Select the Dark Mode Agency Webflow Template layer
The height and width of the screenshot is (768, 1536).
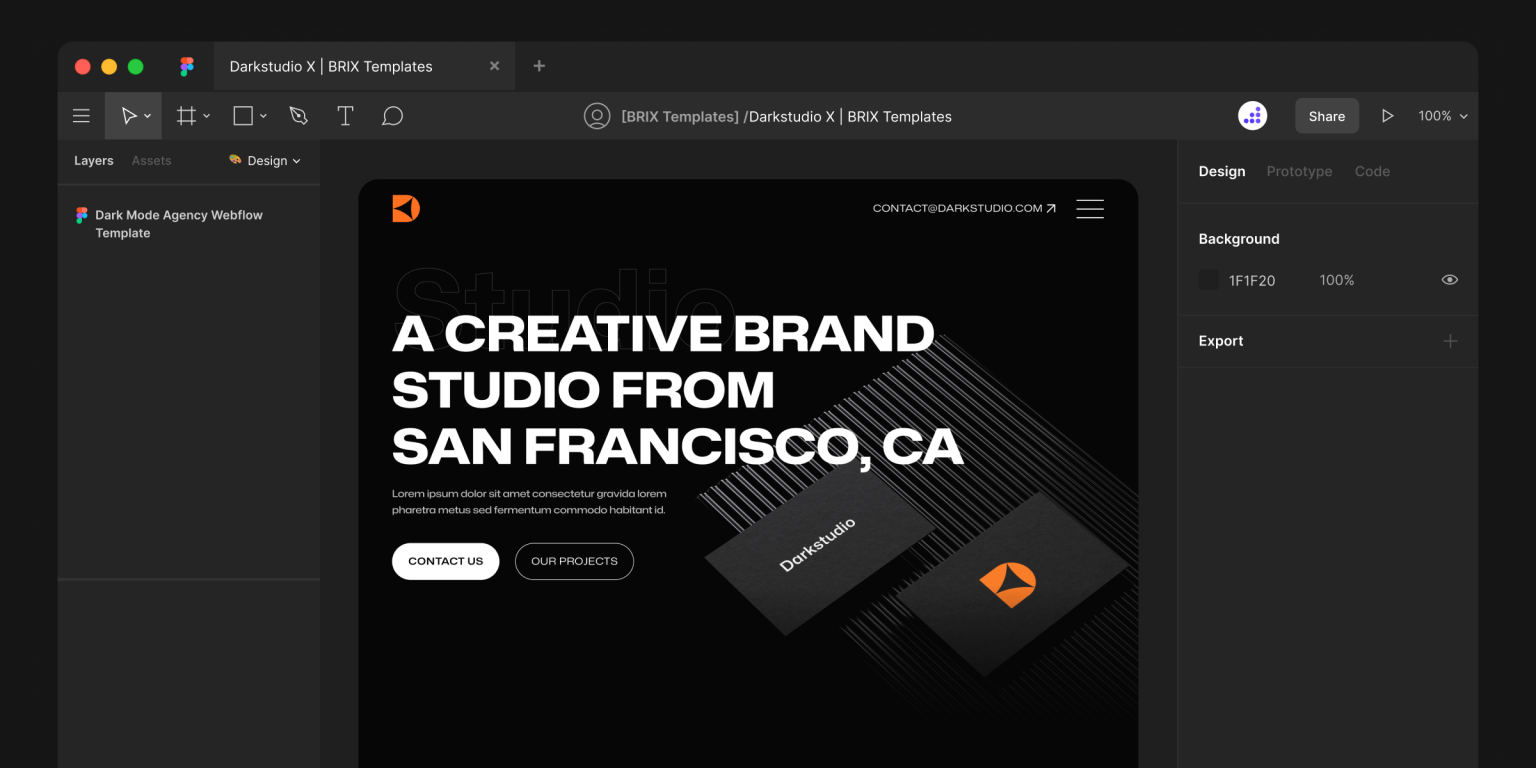[178, 223]
